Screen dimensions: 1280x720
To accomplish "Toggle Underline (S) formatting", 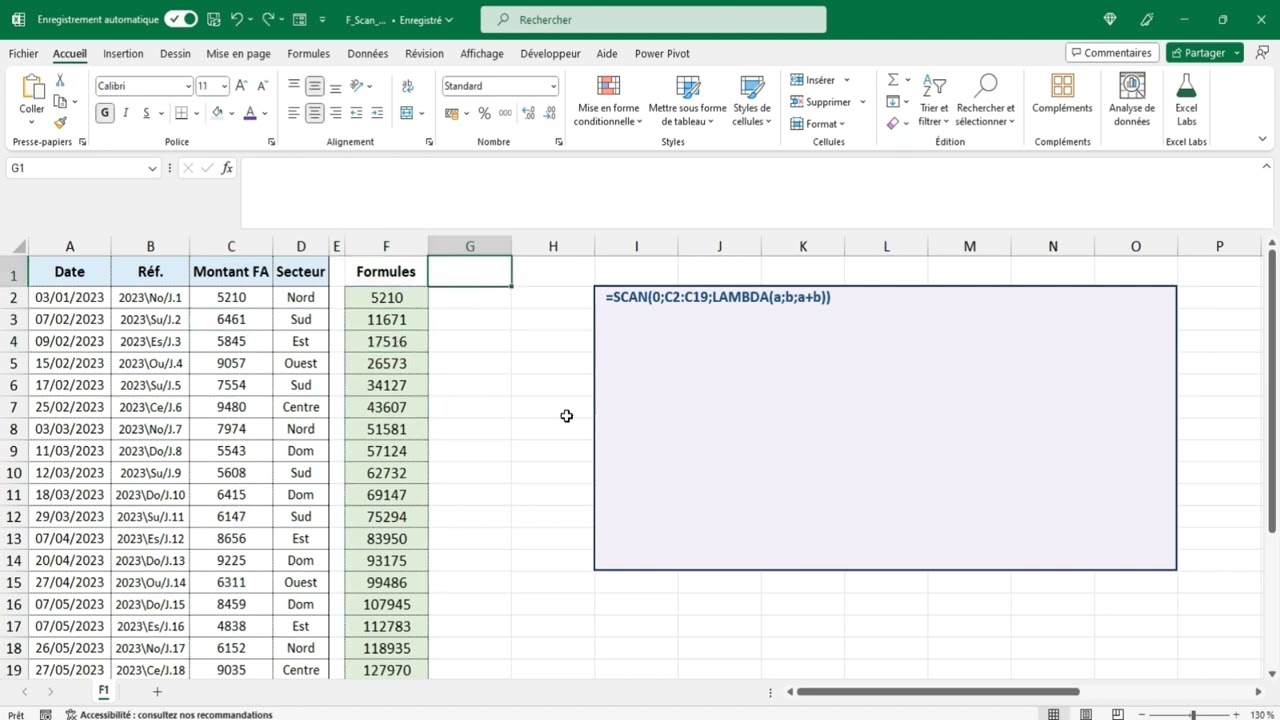I will 146,113.
